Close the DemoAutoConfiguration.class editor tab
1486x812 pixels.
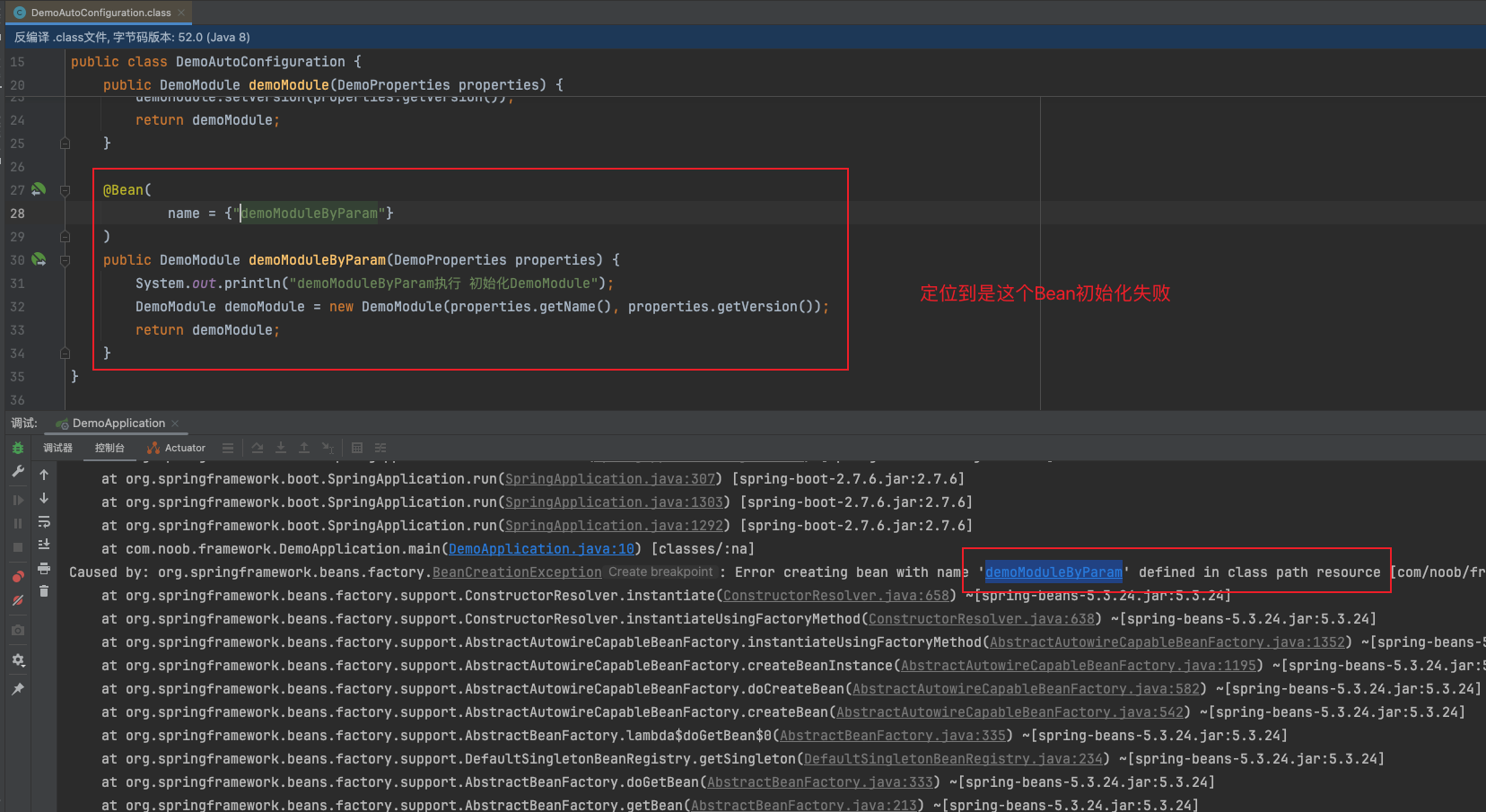[x=181, y=13]
